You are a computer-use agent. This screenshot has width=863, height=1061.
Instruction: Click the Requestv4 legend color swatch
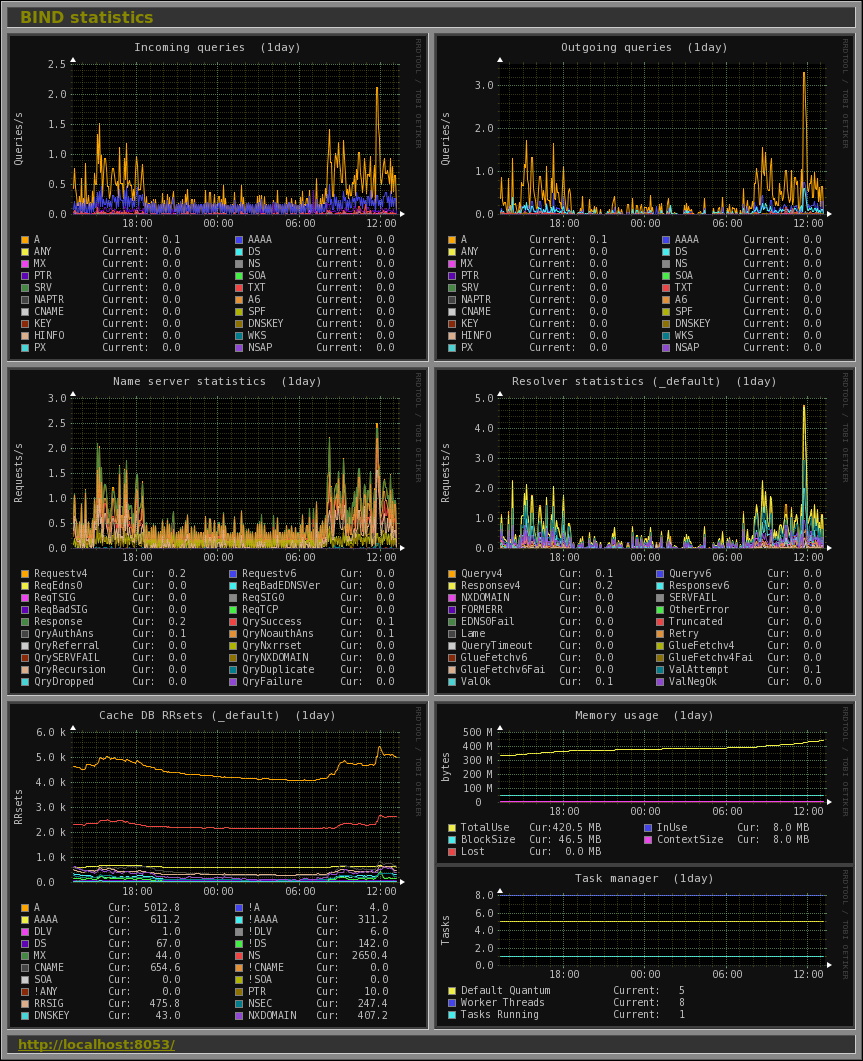tap(25, 574)
